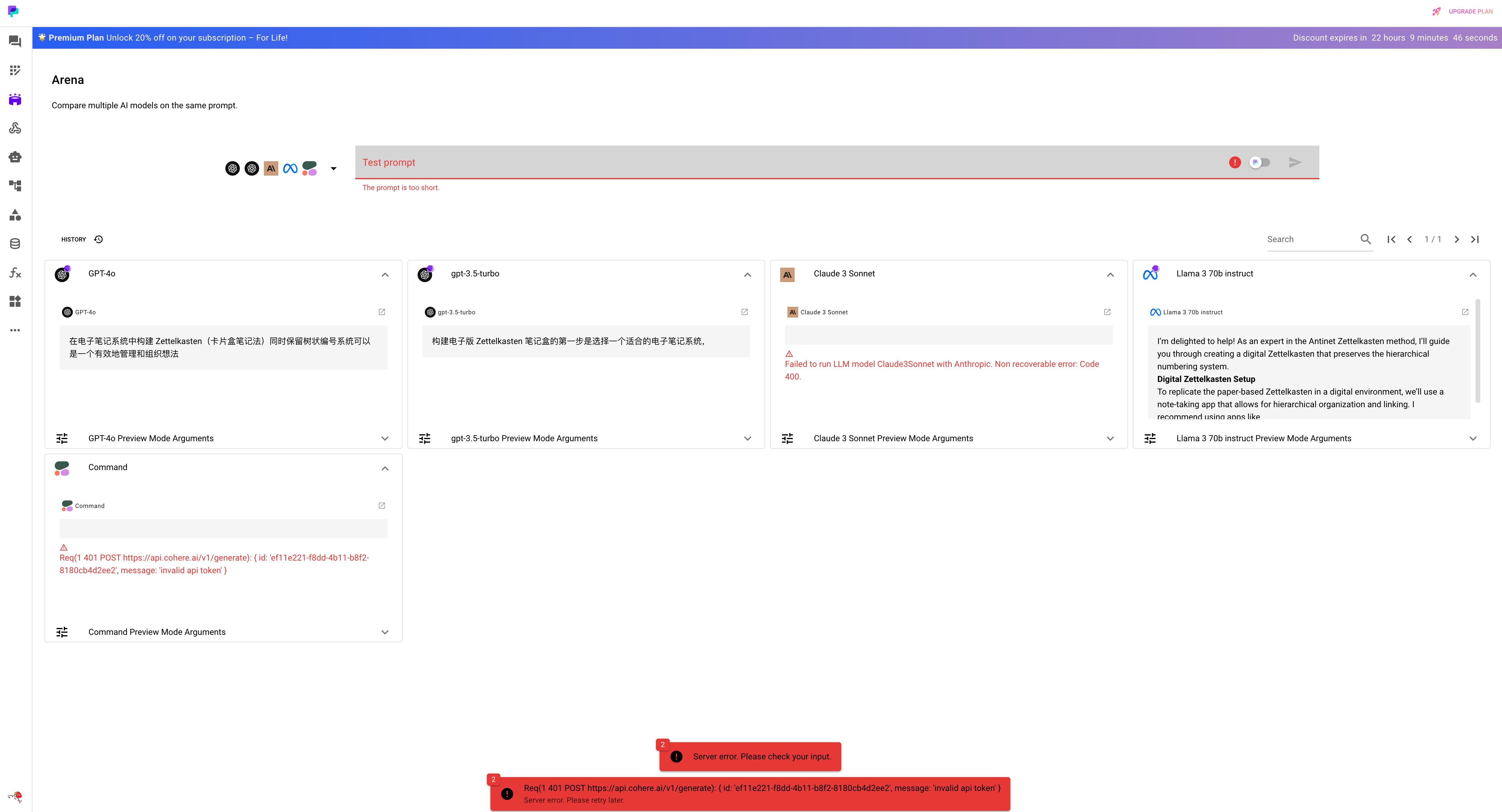Open the workflow tree icon in the sidebar
This screenshot has height=812, width=1502.
[x=15, y=186]
